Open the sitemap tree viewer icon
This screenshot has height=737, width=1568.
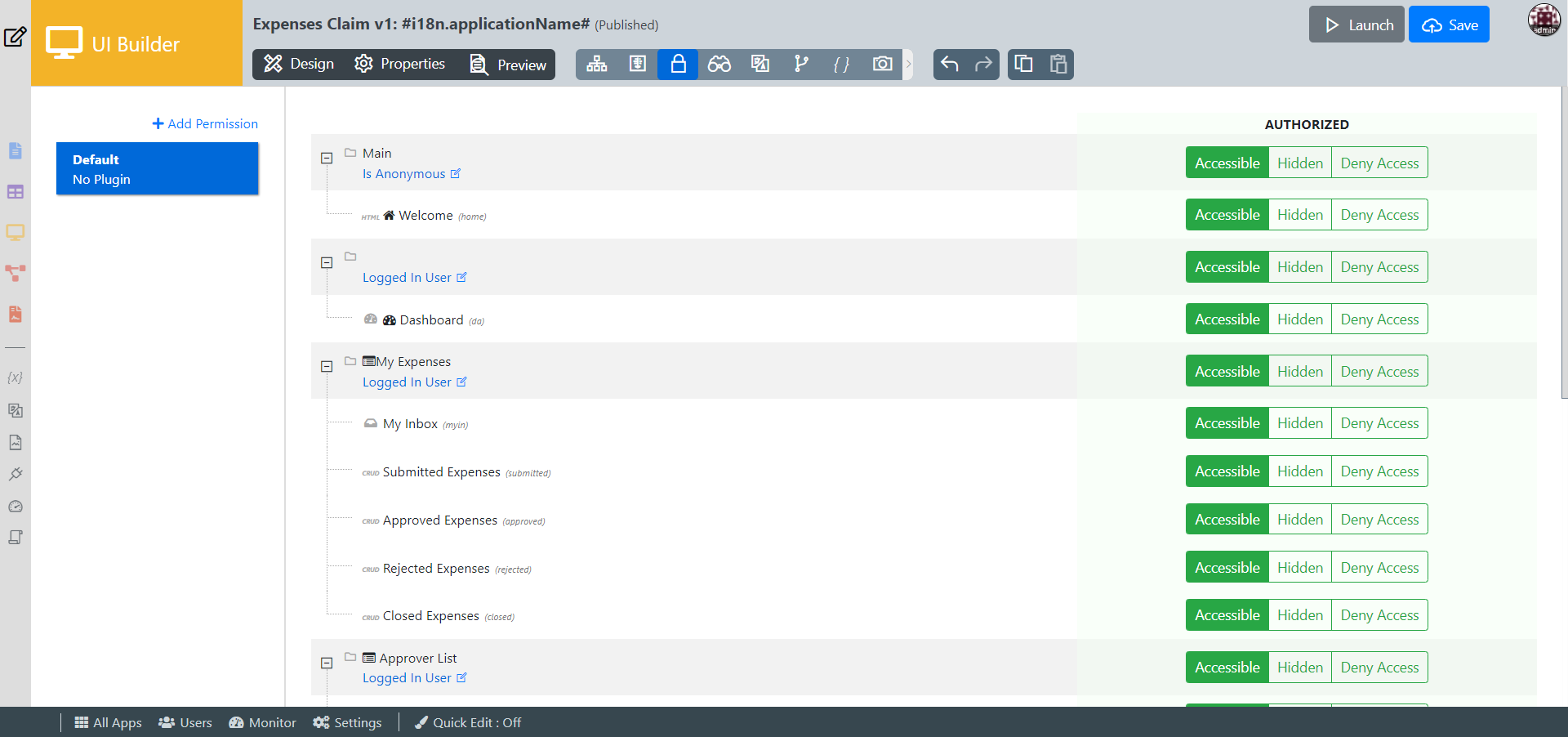[x=596, y=64]
